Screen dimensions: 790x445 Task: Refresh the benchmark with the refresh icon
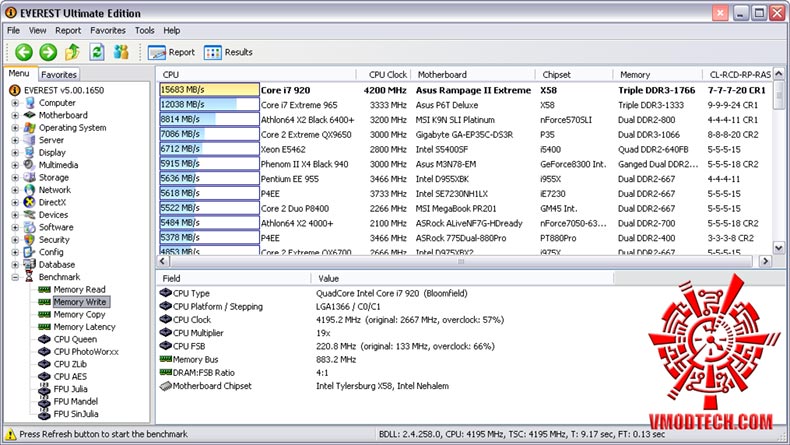97,51
